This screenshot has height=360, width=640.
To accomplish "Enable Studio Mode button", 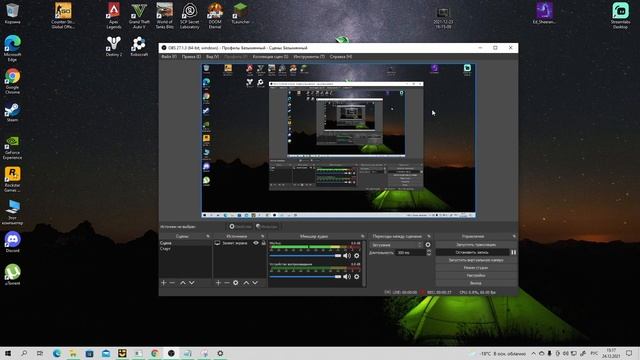I will 476,268.
